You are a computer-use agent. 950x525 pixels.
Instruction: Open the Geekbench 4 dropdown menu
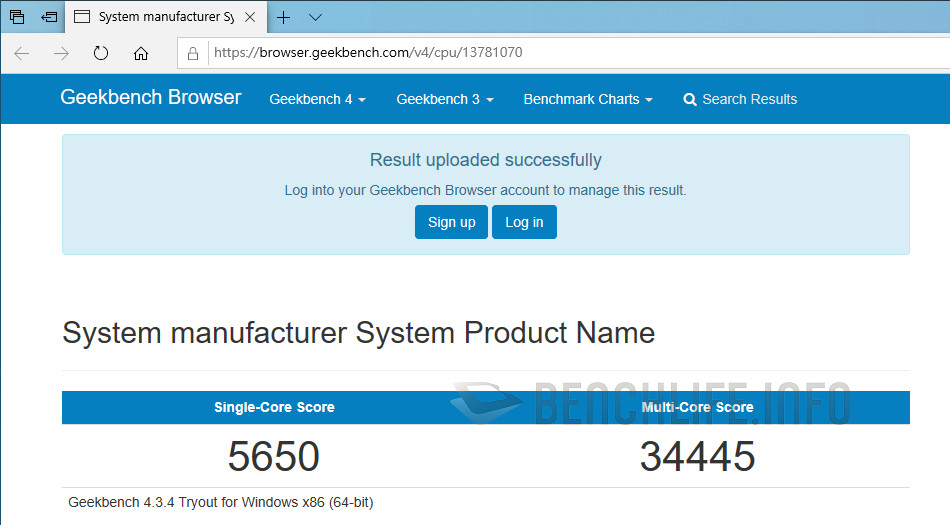click(317, 99)
